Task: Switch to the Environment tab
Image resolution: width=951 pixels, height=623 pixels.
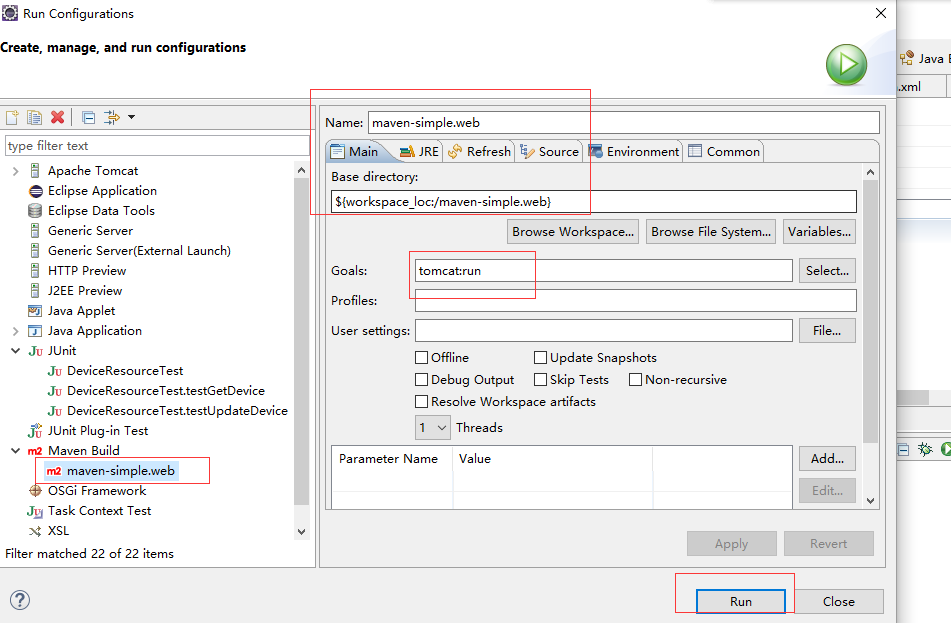Action: 634,152
